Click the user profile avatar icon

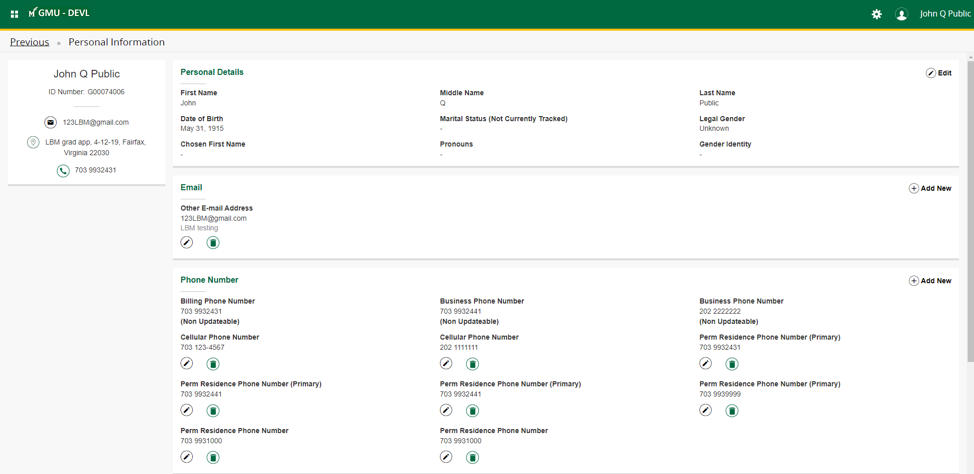pos(901,14)
